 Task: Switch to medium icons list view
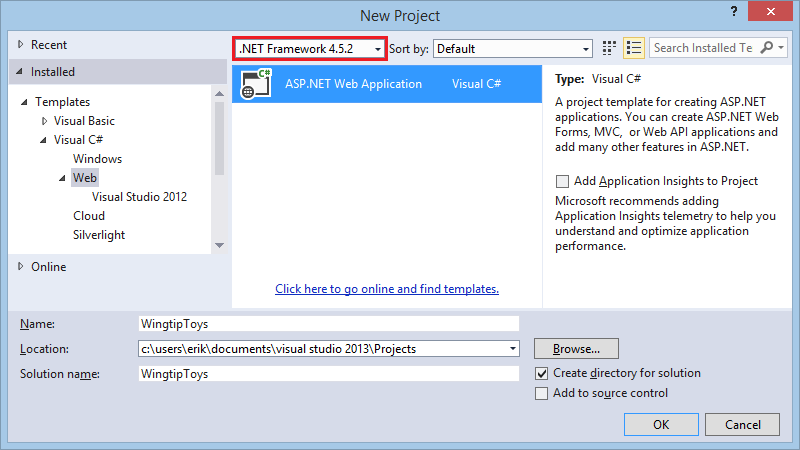(x=634, y=48)
